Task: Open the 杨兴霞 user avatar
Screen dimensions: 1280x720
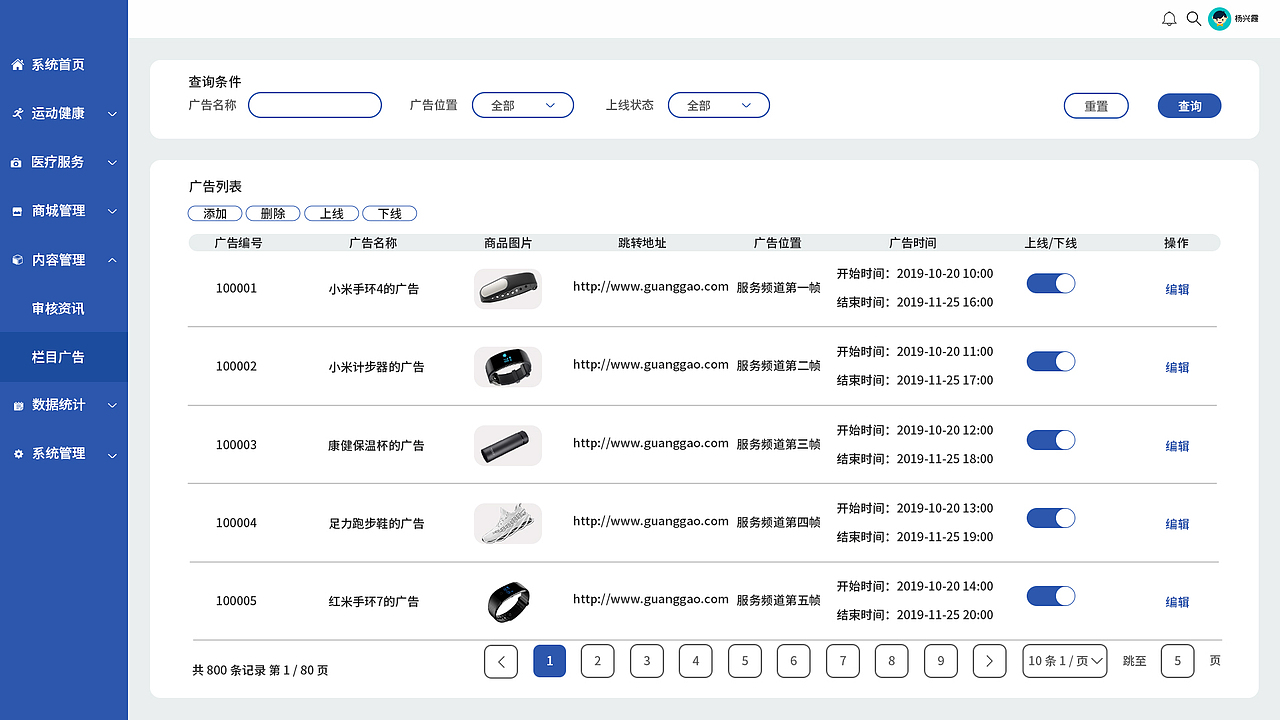Action: pos(1219,18)
